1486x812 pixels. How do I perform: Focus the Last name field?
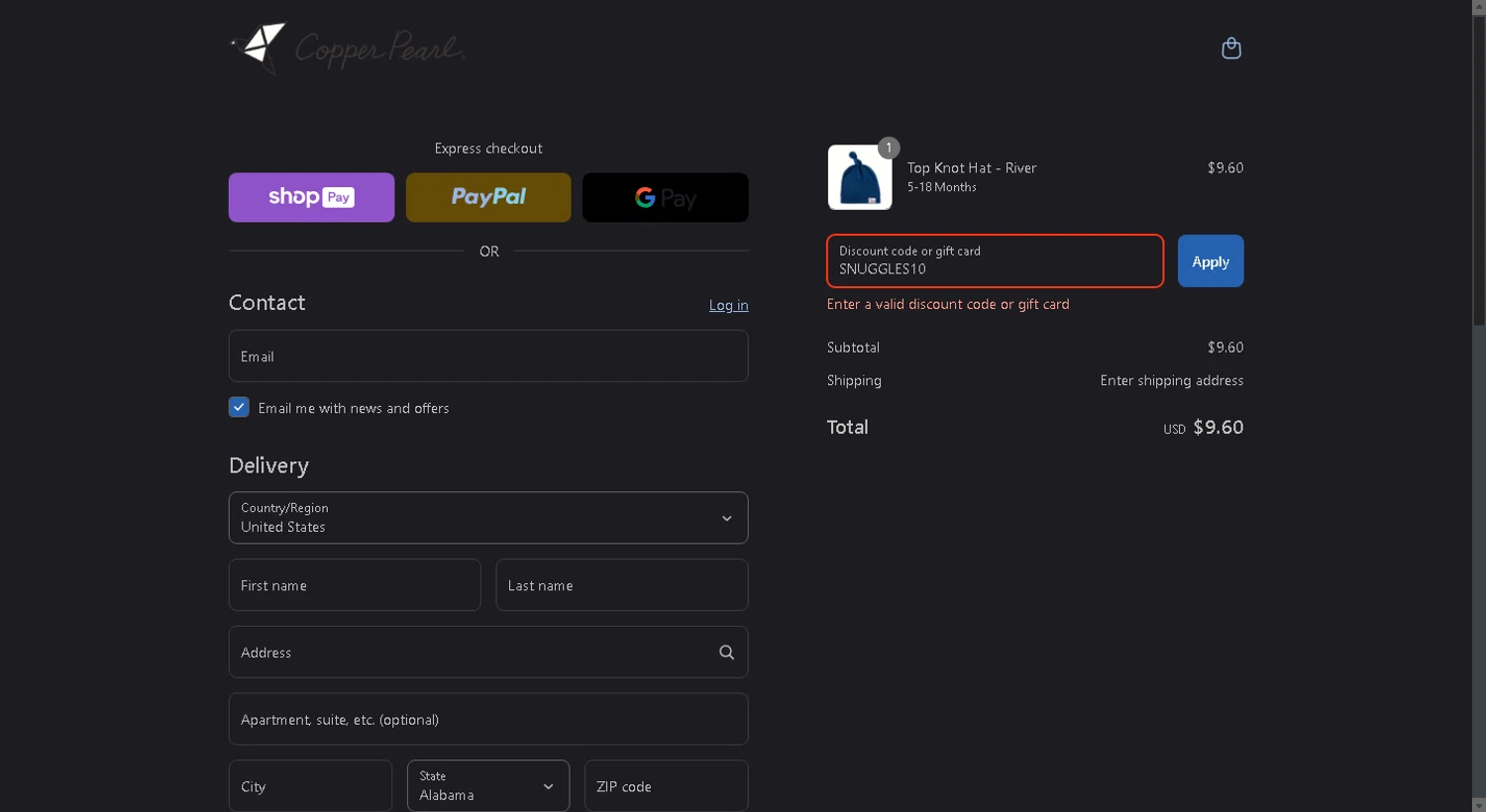(622, 585)
